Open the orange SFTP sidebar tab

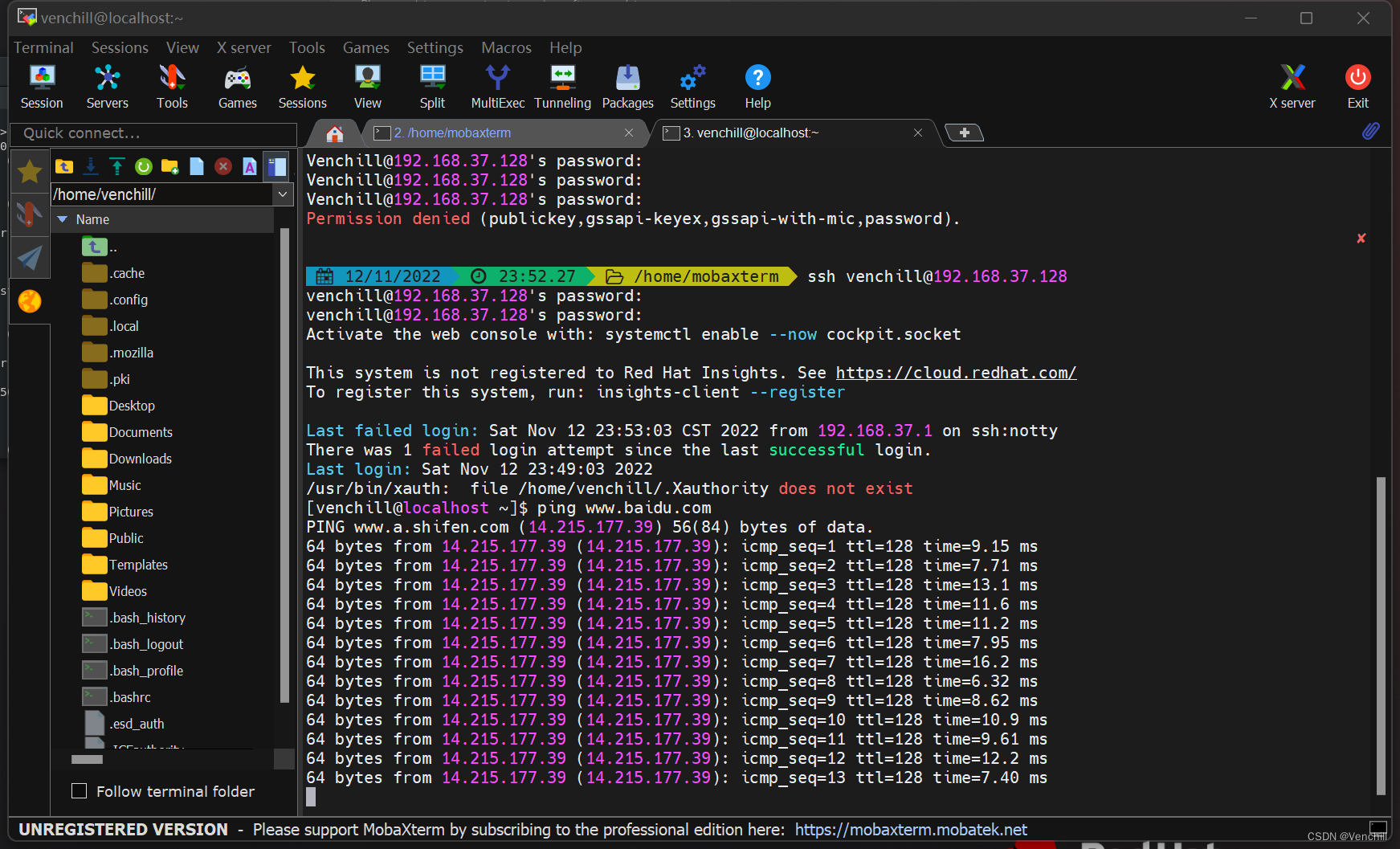click(x=30, y=301)
